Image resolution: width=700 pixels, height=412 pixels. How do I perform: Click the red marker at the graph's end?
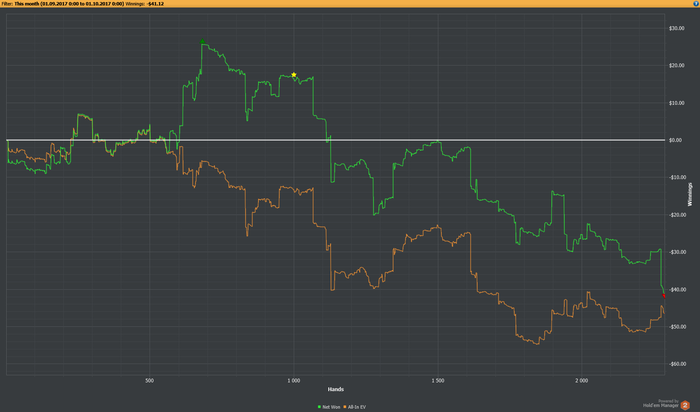(664, 295)
